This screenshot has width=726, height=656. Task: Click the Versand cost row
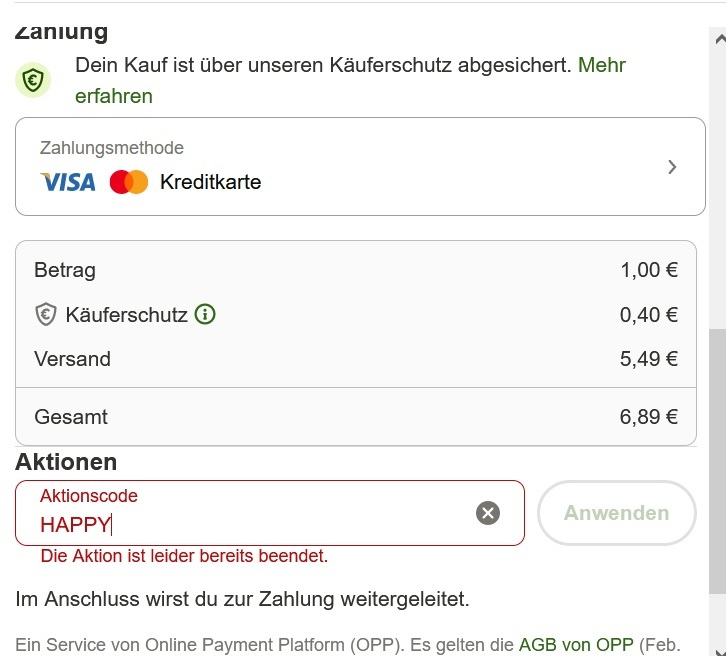(x=356, y=359)
